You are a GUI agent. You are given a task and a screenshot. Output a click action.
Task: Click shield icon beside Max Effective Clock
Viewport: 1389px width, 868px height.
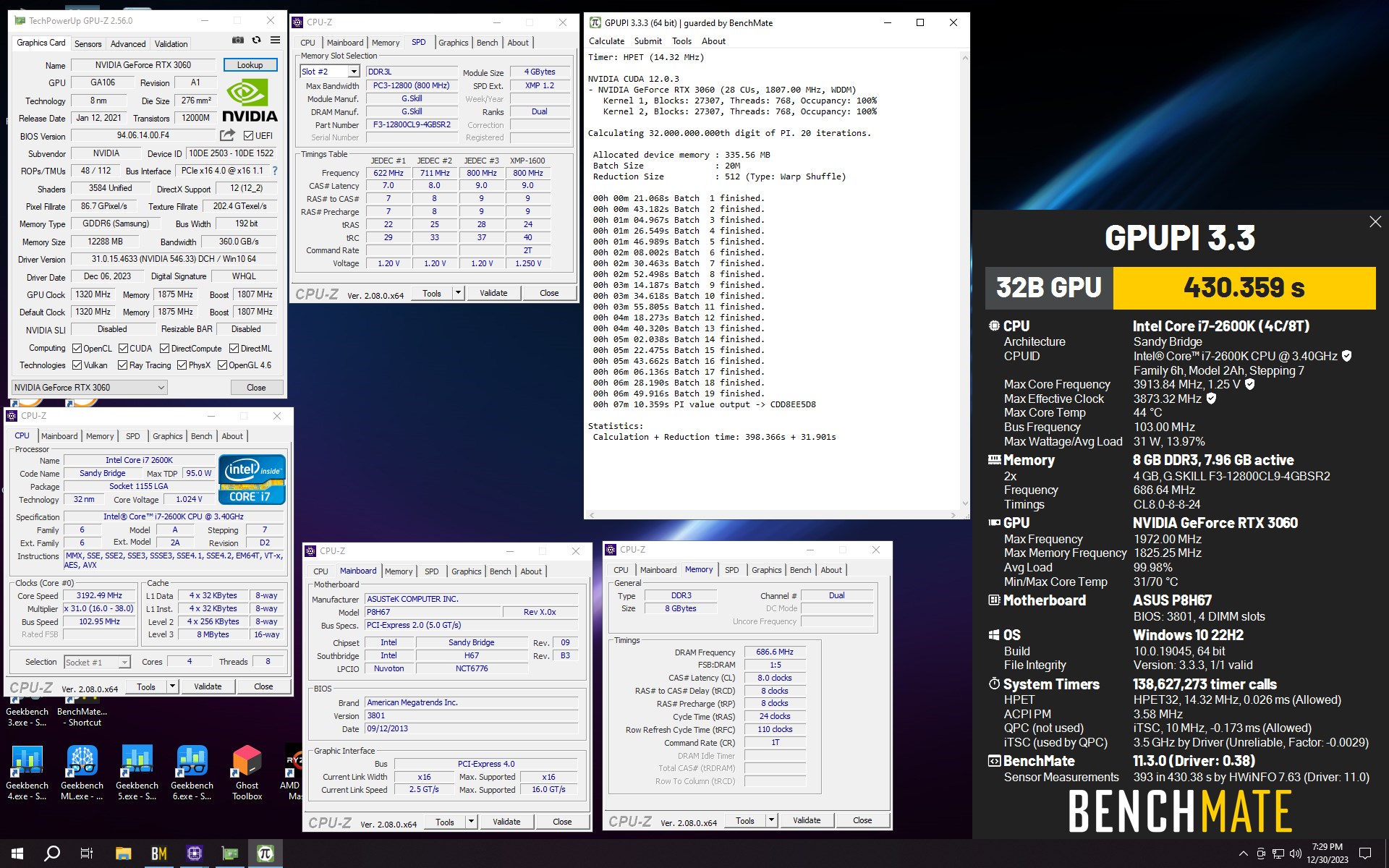1211,399
